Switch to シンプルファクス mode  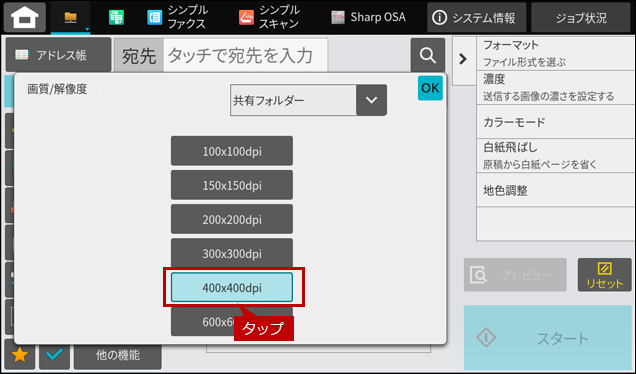click(x=177, y=17)
